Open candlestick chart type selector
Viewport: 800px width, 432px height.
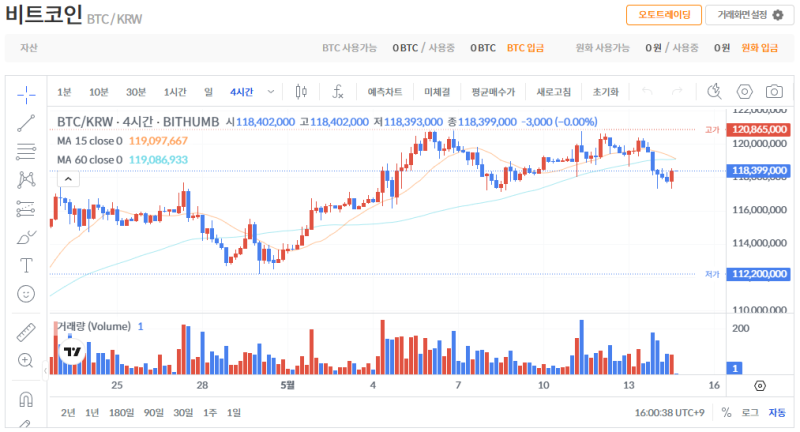(x=301, y=92)
